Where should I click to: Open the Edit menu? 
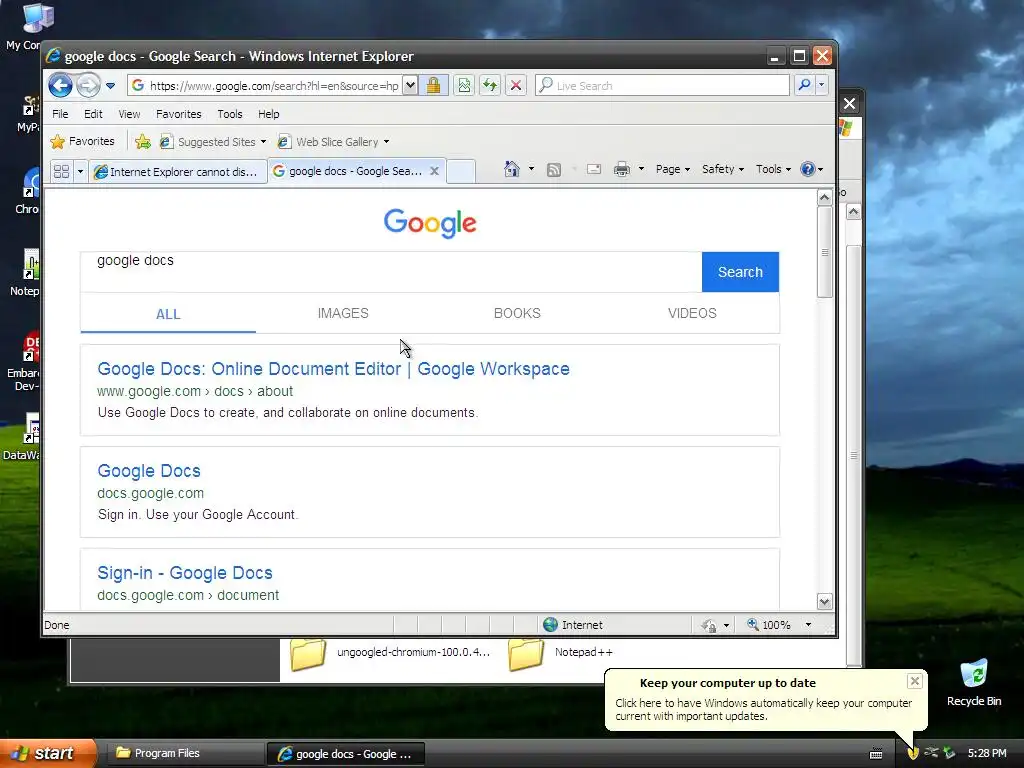(x=93, y=114)
